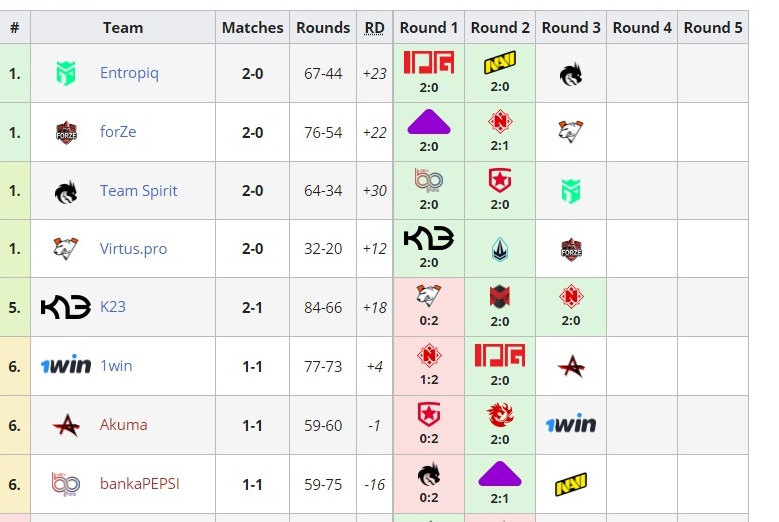
Task: Click the RD column header abbreviation
Action: (374, 28)
